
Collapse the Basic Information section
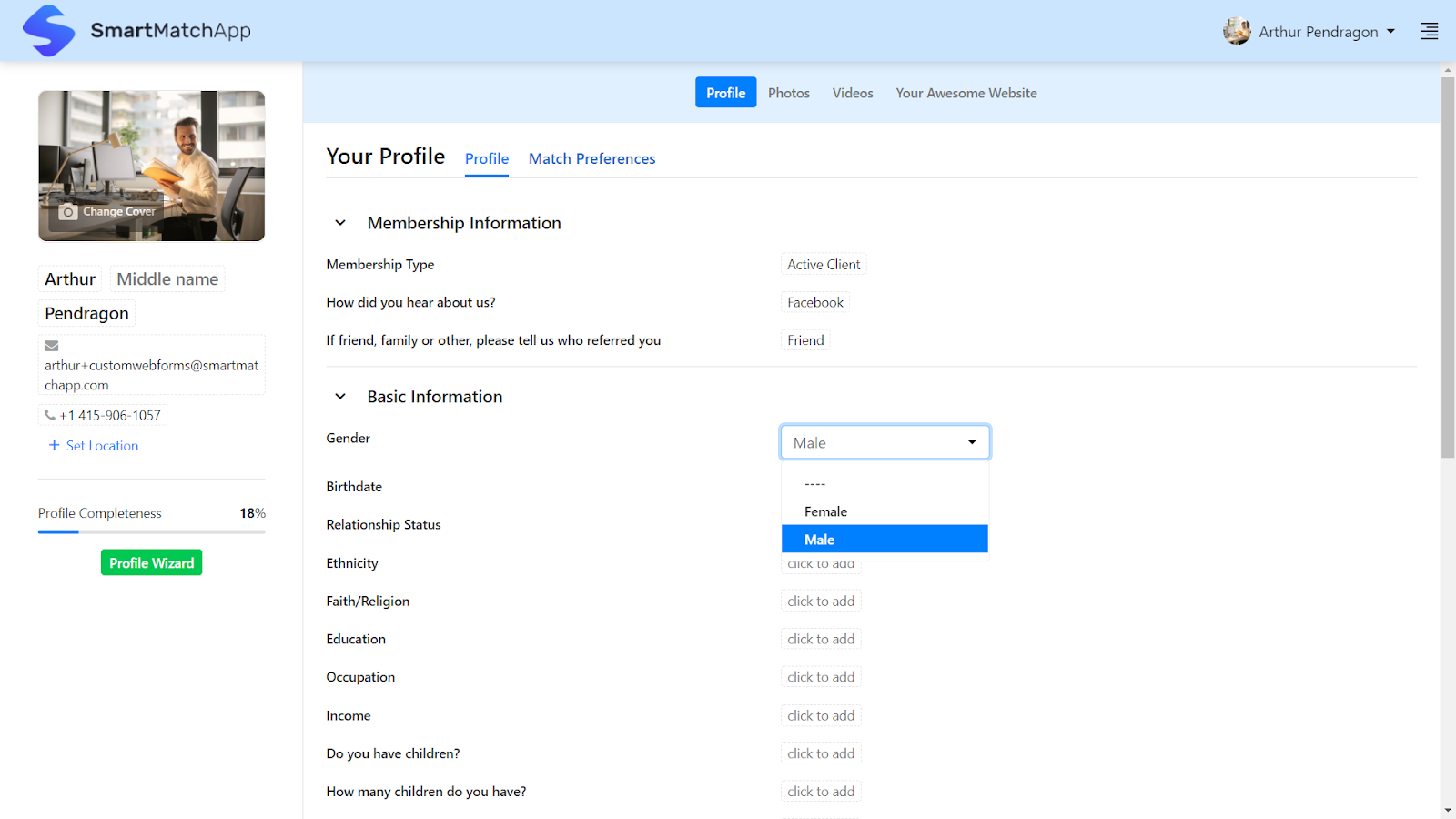(339, 396)
